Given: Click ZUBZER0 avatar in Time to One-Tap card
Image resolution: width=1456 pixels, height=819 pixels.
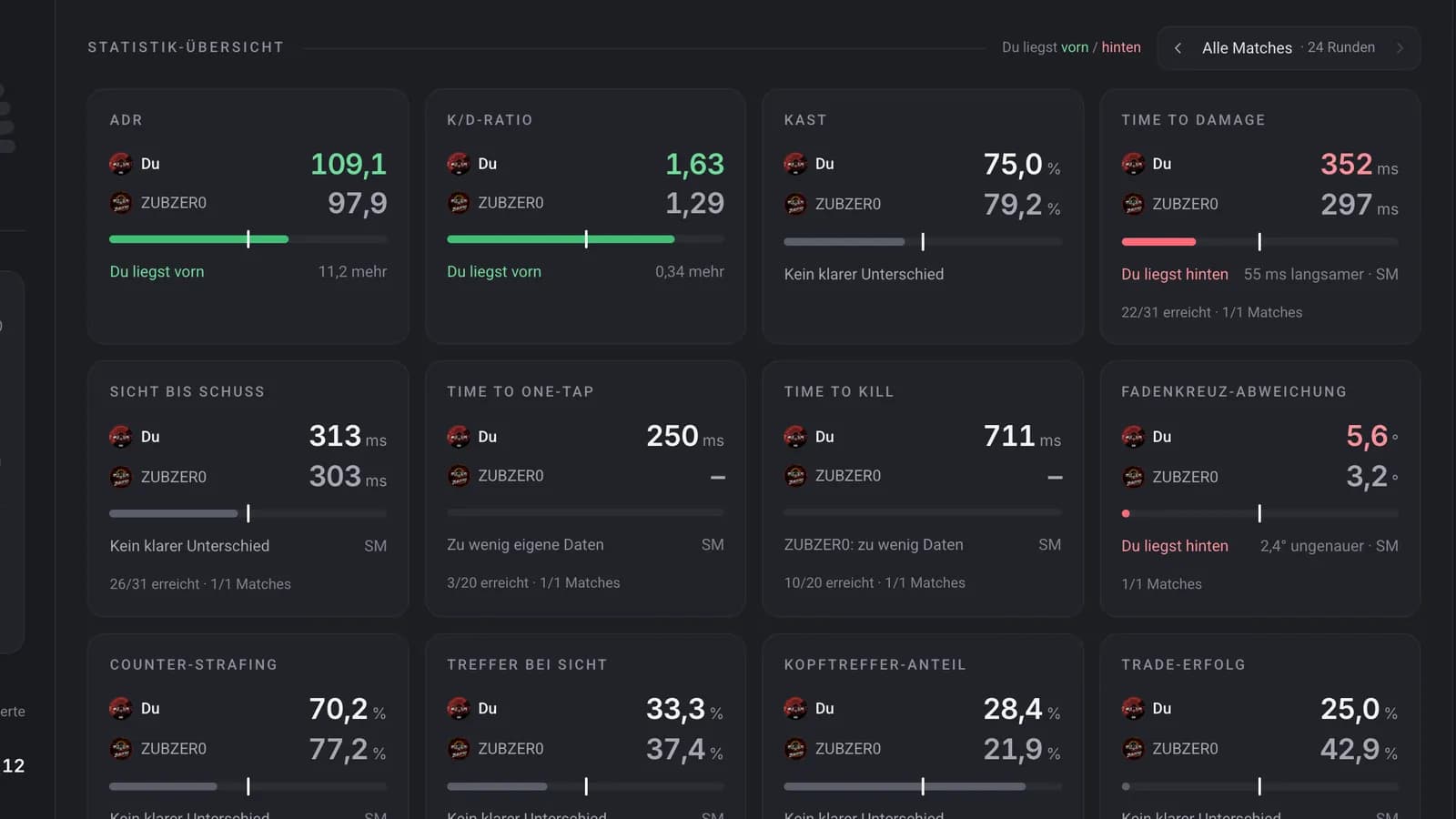Looking at the screenshot, I should click(x=459, y=476).
